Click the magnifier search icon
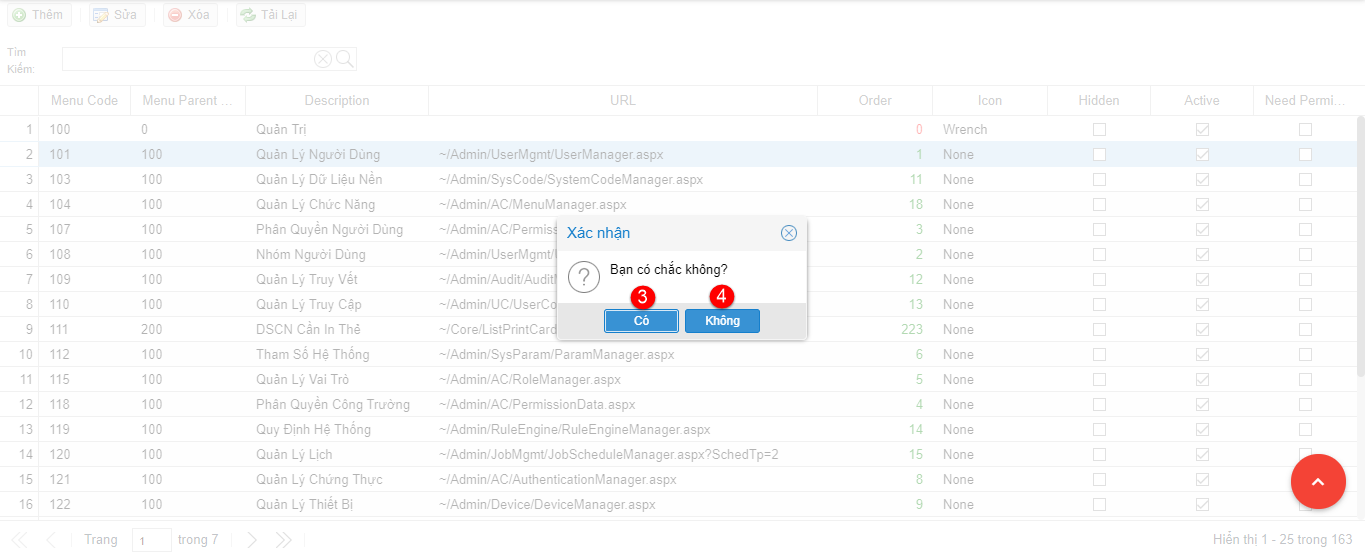This screenshot has height=557, width=1365. tap(345, 59)
